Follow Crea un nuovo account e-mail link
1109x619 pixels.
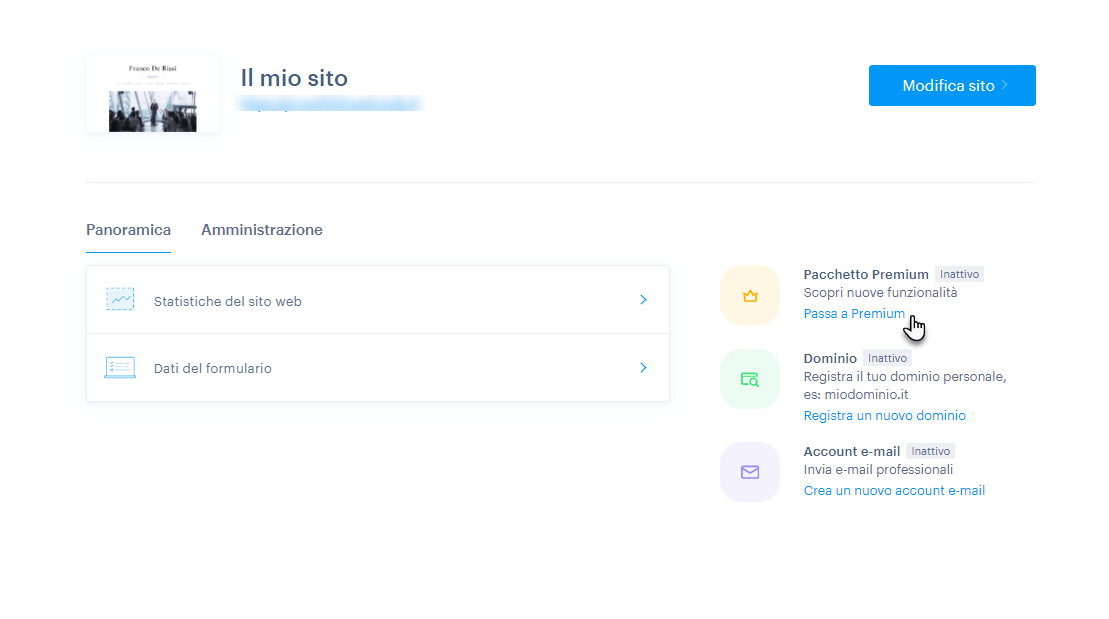(x=894, y=491)
